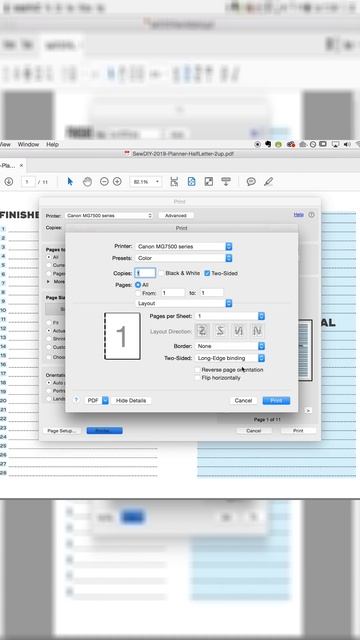Screen dimensions: 360x640
Task: Uncheck the Two-Sided checkbox
Action: click(207, 273)
